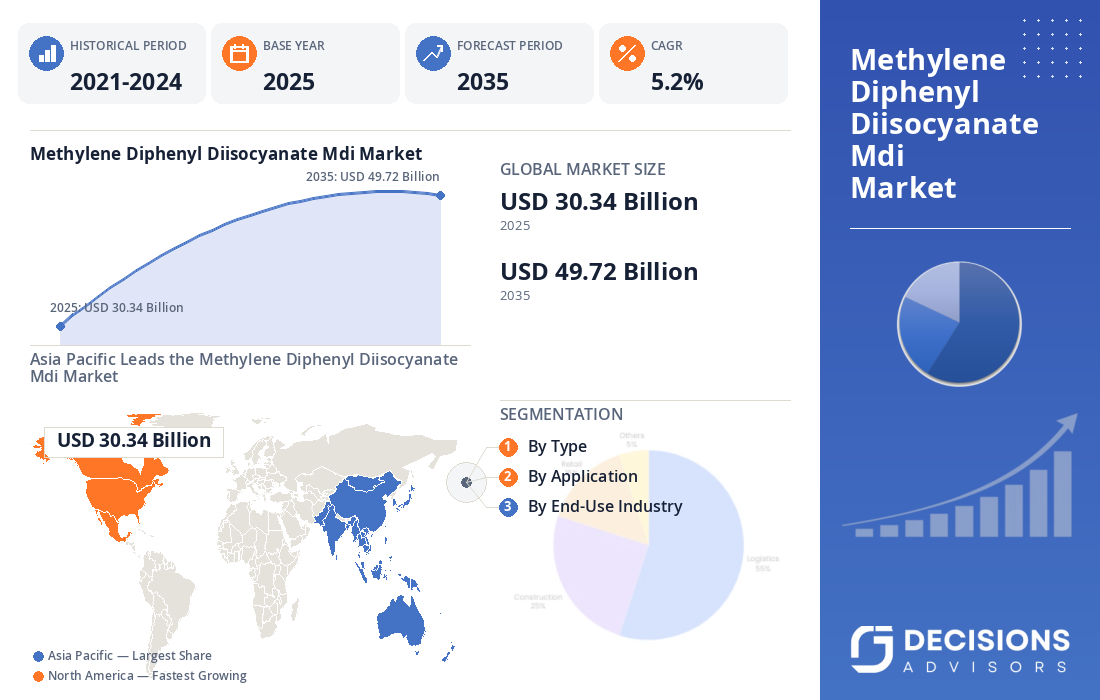
Task: Click the label 2025: USD 30.34 Billion
Action: pos(116,308)
